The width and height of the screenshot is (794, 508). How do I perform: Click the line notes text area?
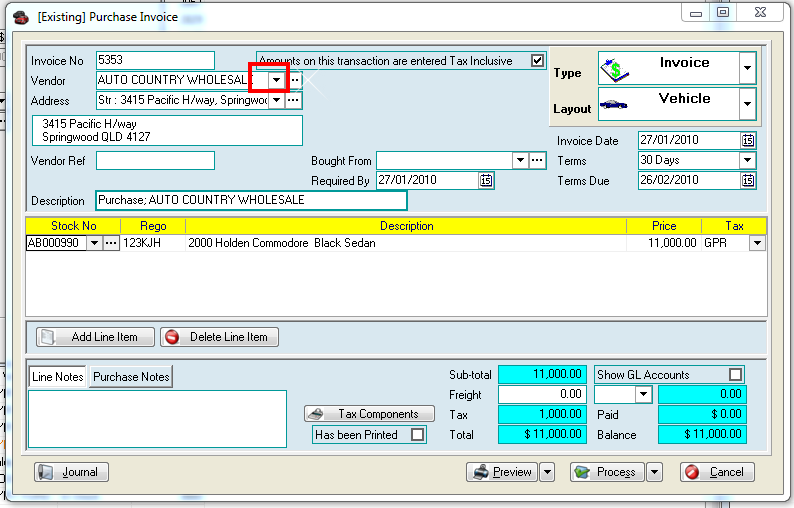tap(157, 419)
